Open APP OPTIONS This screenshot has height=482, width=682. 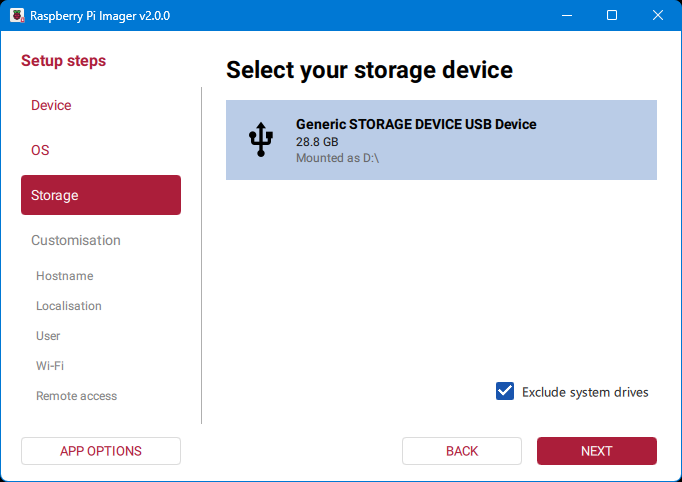click(101, 451)
